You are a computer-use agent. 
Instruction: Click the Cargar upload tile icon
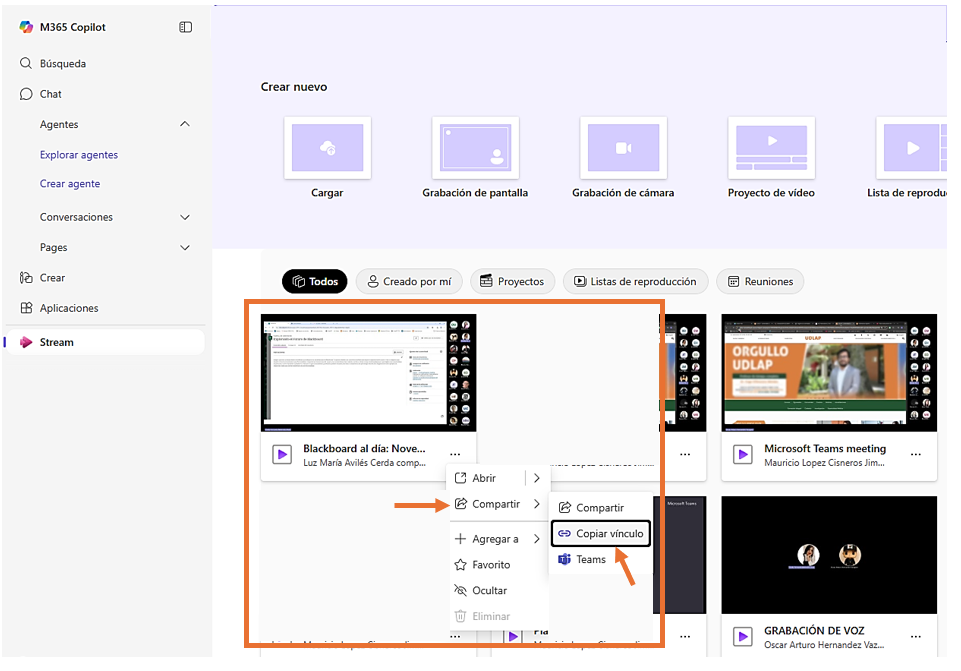327,148
